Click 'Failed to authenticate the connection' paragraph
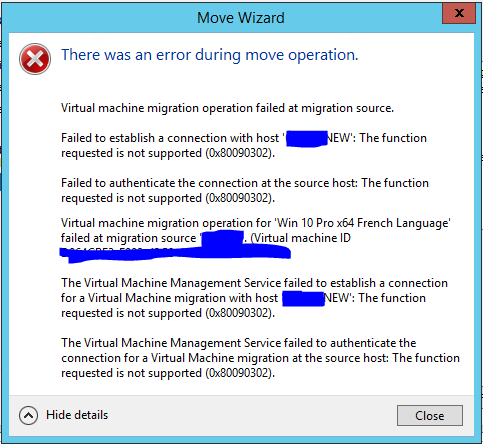The image size is (483, 444). pos(245,190)
